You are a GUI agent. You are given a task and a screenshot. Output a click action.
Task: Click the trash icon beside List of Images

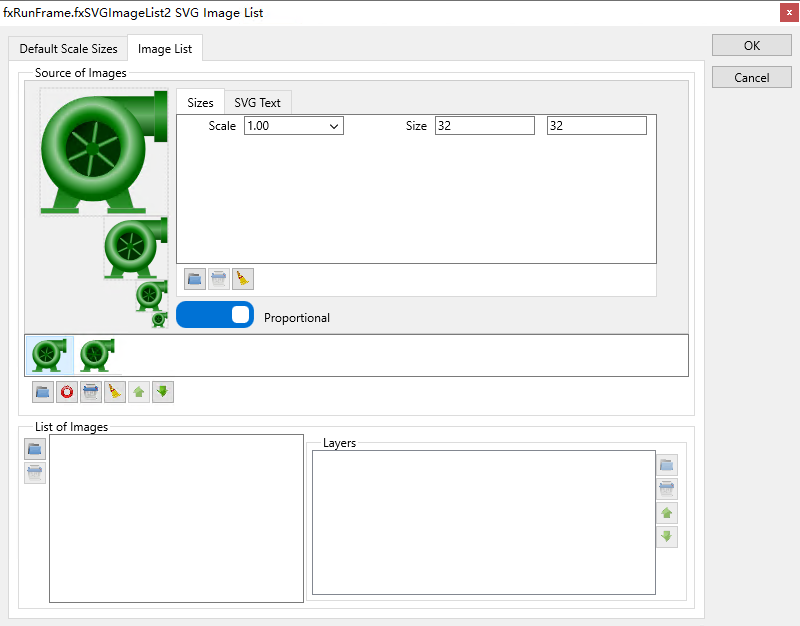(x=35, y=473)
